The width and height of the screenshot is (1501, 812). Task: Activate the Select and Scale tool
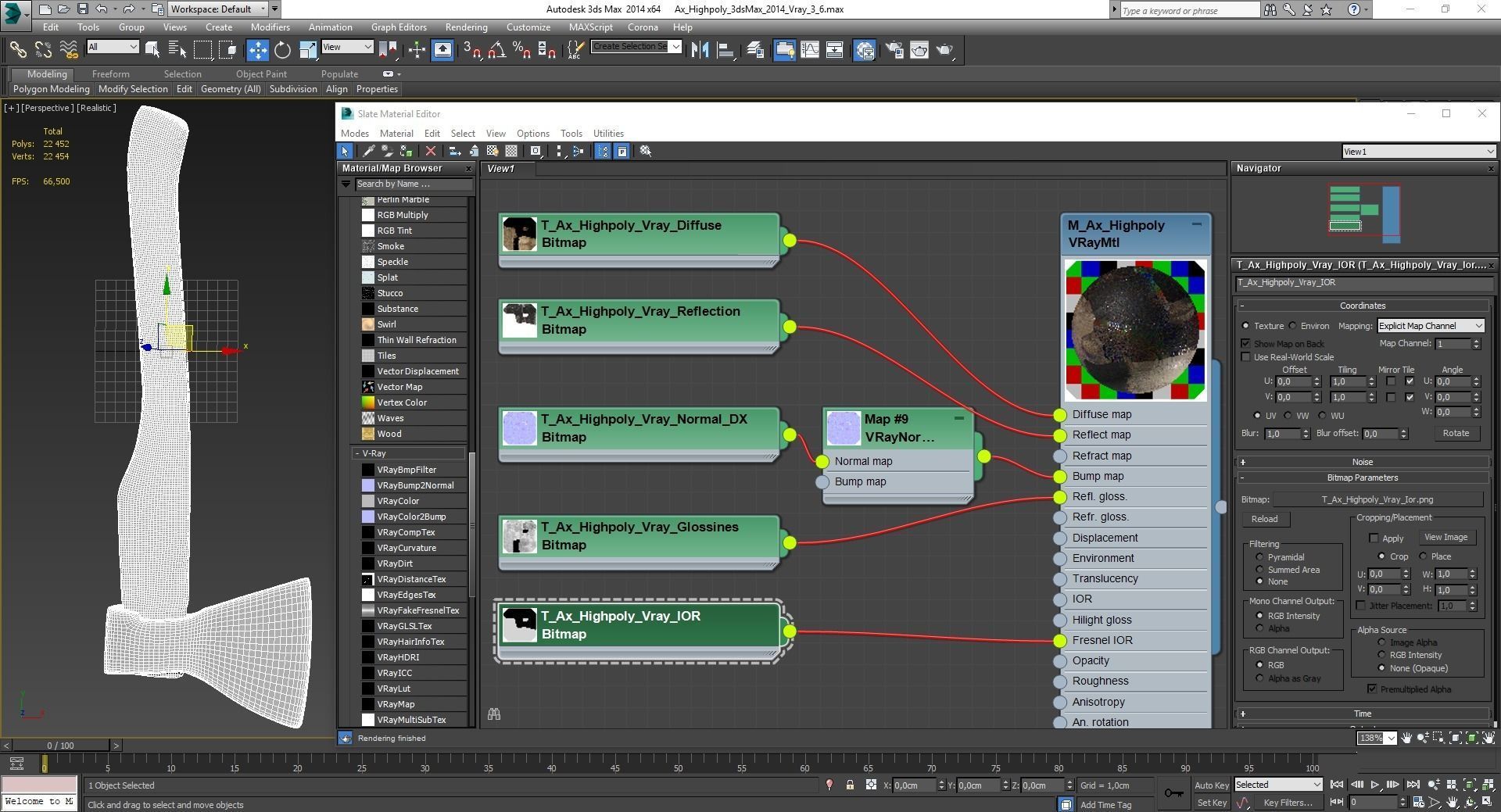[x=308, y=50]
